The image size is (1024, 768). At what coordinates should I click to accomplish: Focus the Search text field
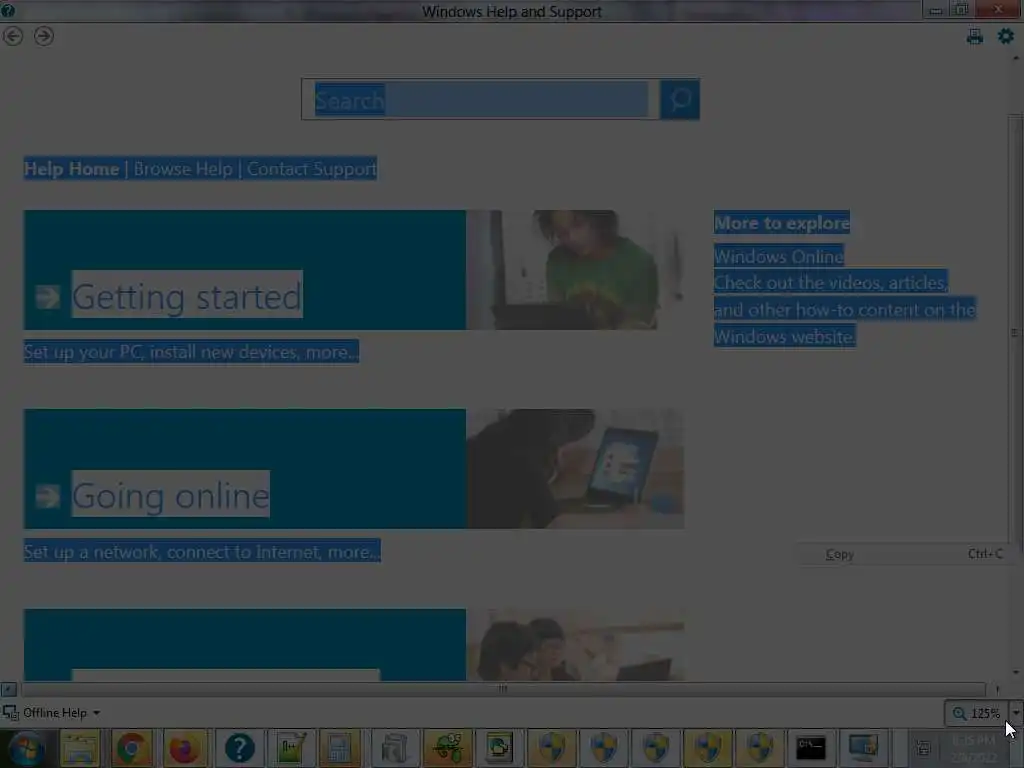pos(481,99)
